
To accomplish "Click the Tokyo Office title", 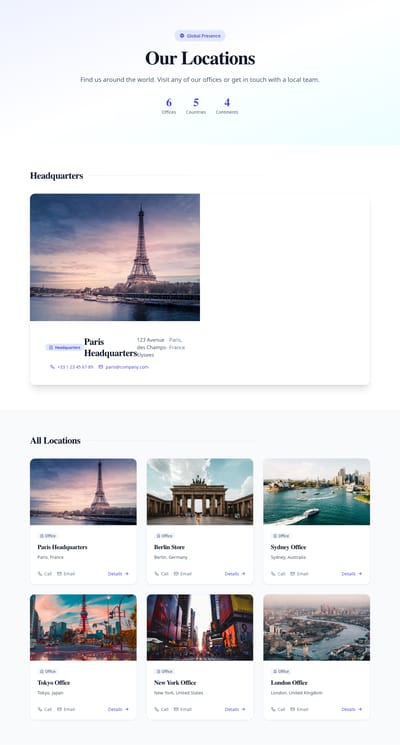I will [x=54, y=682].
